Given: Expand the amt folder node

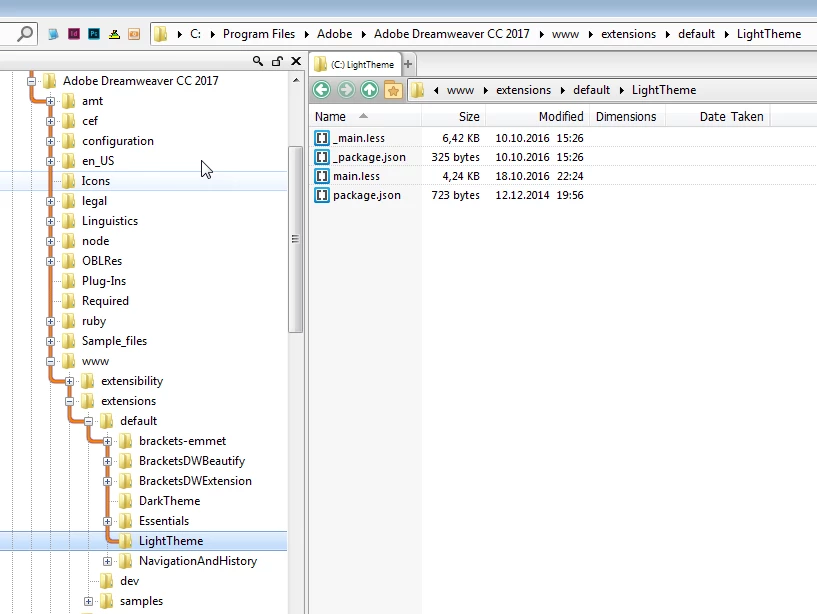Looking at the screenshot, I should 50,101.
